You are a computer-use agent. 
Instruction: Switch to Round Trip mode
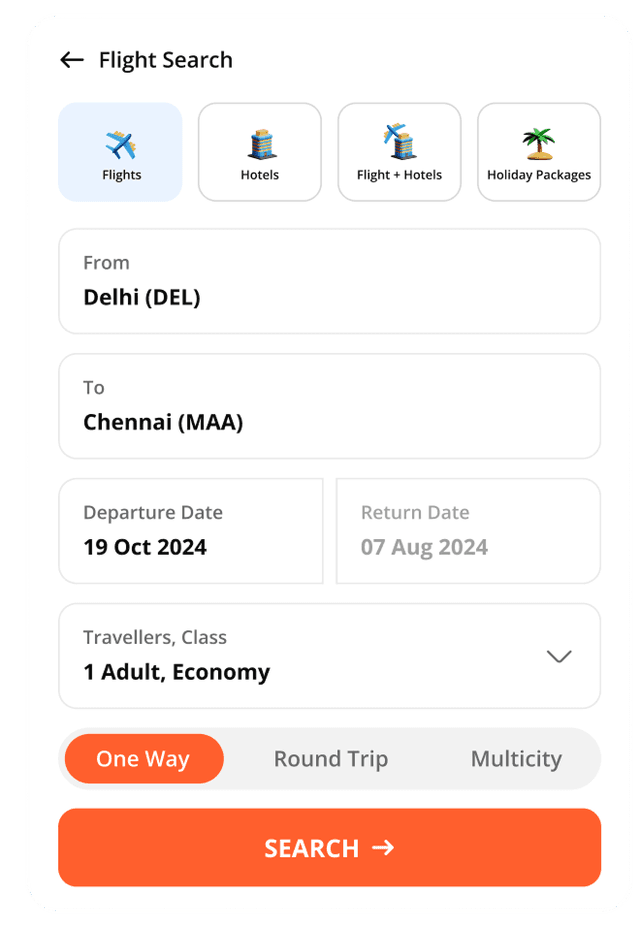(330, 758)
